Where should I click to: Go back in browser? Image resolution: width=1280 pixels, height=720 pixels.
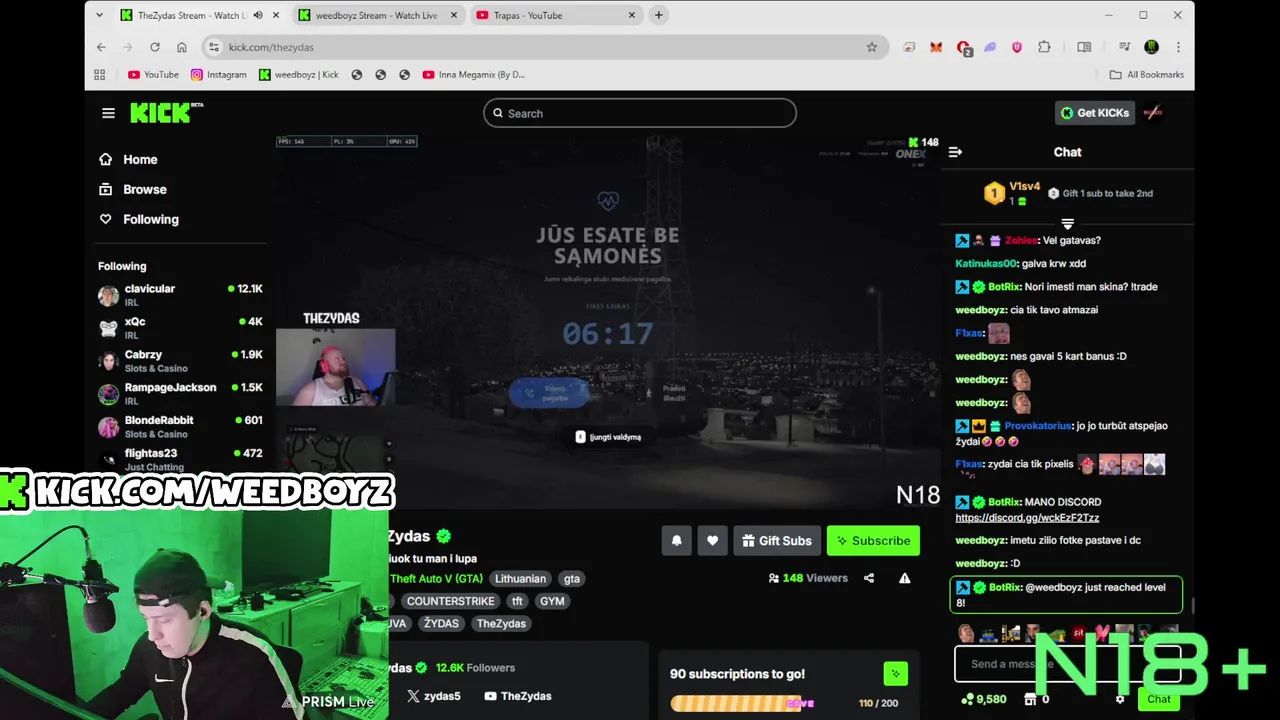coord(101,47)
